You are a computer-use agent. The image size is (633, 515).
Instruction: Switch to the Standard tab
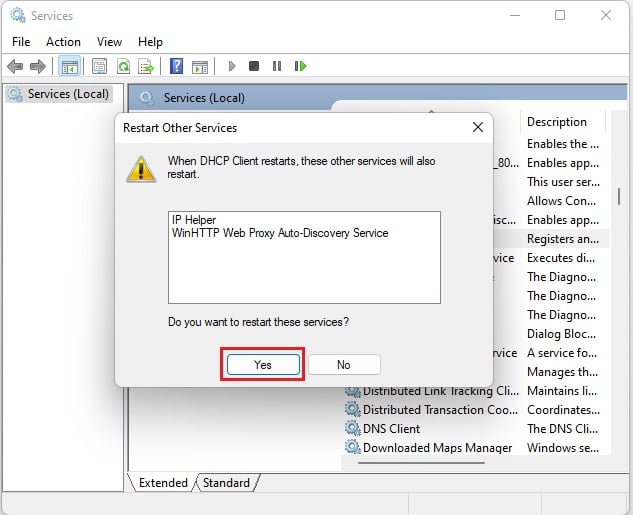226,483
